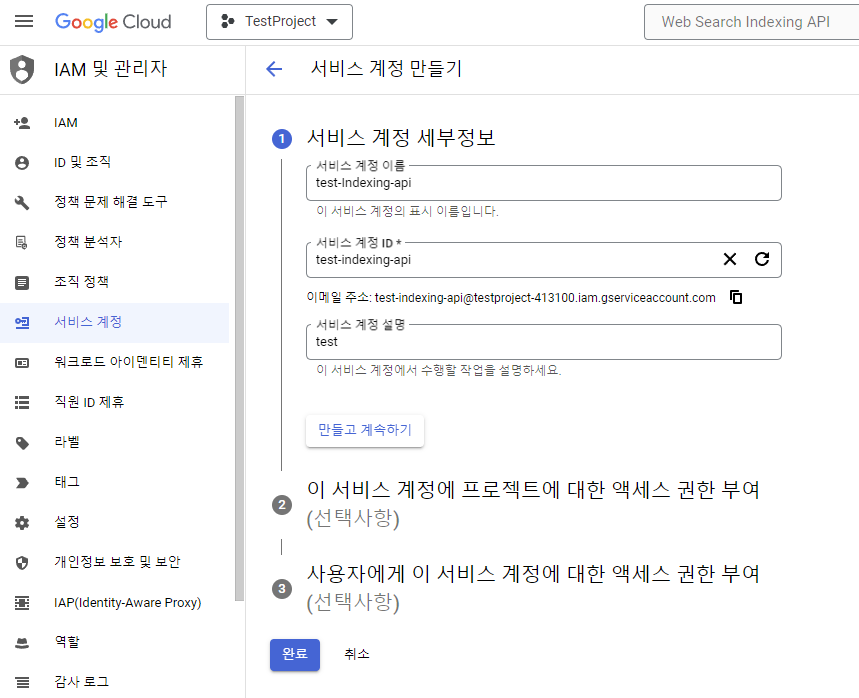859x698 pixels.
Task: Click the 정책 분석자 document icon
Action: [22, 242]
